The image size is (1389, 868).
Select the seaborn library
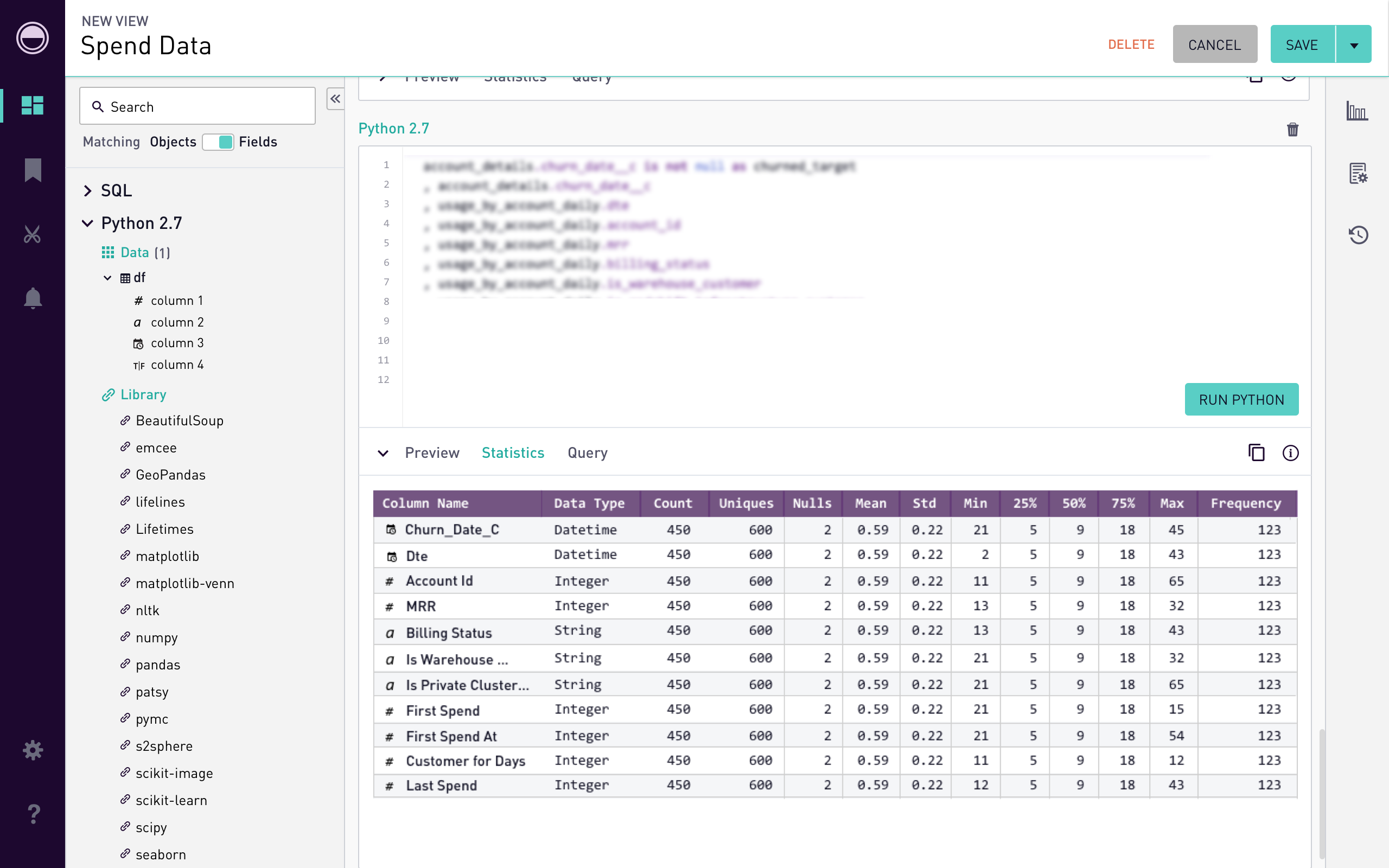point(161,855)
